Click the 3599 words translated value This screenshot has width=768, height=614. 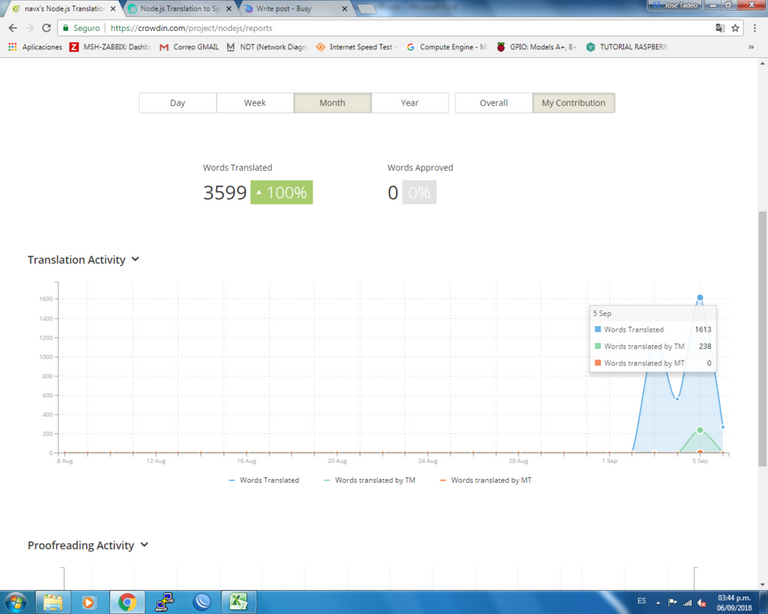point(225,192)
